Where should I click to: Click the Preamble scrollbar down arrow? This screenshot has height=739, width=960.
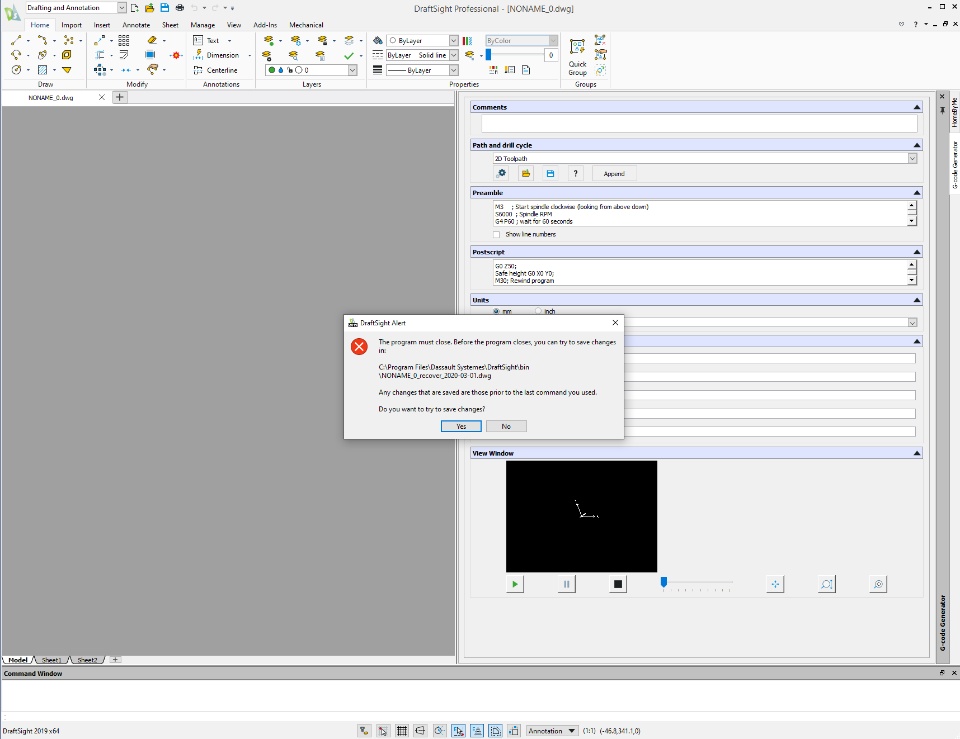pyautogui.click(x=912, y=221)
